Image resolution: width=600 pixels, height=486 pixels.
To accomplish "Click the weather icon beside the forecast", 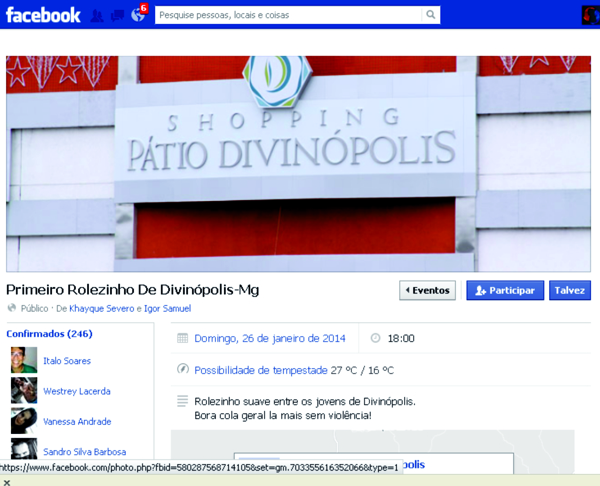I will (x=183, y=369).
